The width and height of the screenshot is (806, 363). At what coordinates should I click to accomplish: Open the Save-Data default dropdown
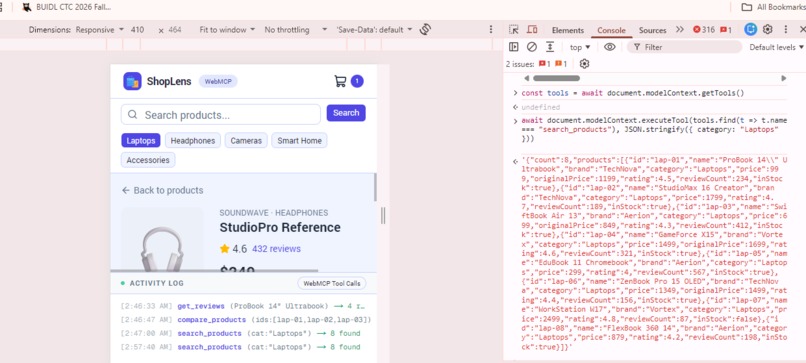click(x=374, y=30)
